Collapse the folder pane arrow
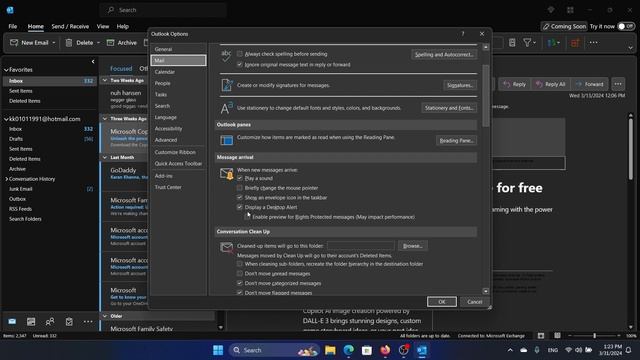640x360 pixels. [x=93, y=62]
